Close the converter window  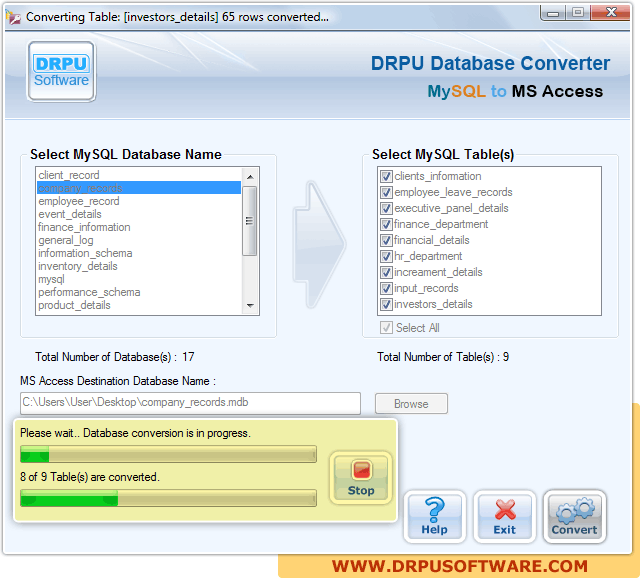click(x=611, y=13)
